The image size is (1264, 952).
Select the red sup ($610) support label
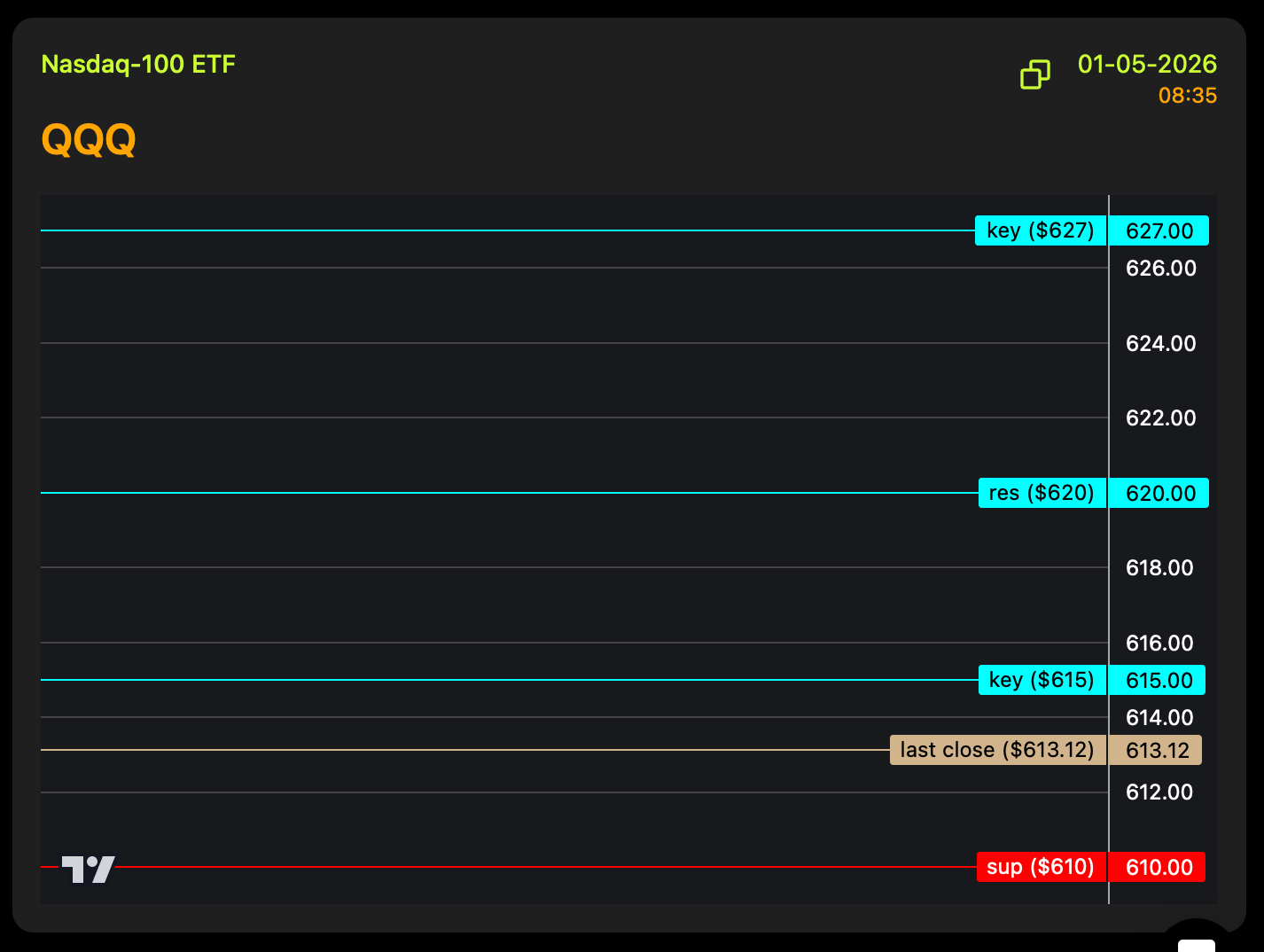(1041, 867)
